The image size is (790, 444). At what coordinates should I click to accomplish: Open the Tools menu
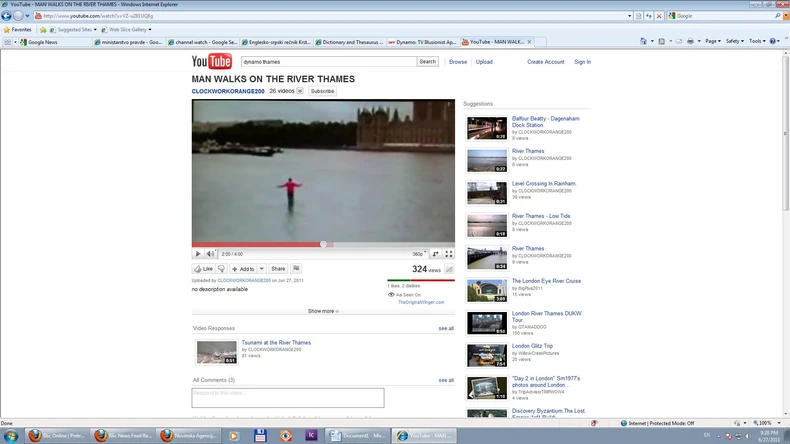(x=757, y=41)
